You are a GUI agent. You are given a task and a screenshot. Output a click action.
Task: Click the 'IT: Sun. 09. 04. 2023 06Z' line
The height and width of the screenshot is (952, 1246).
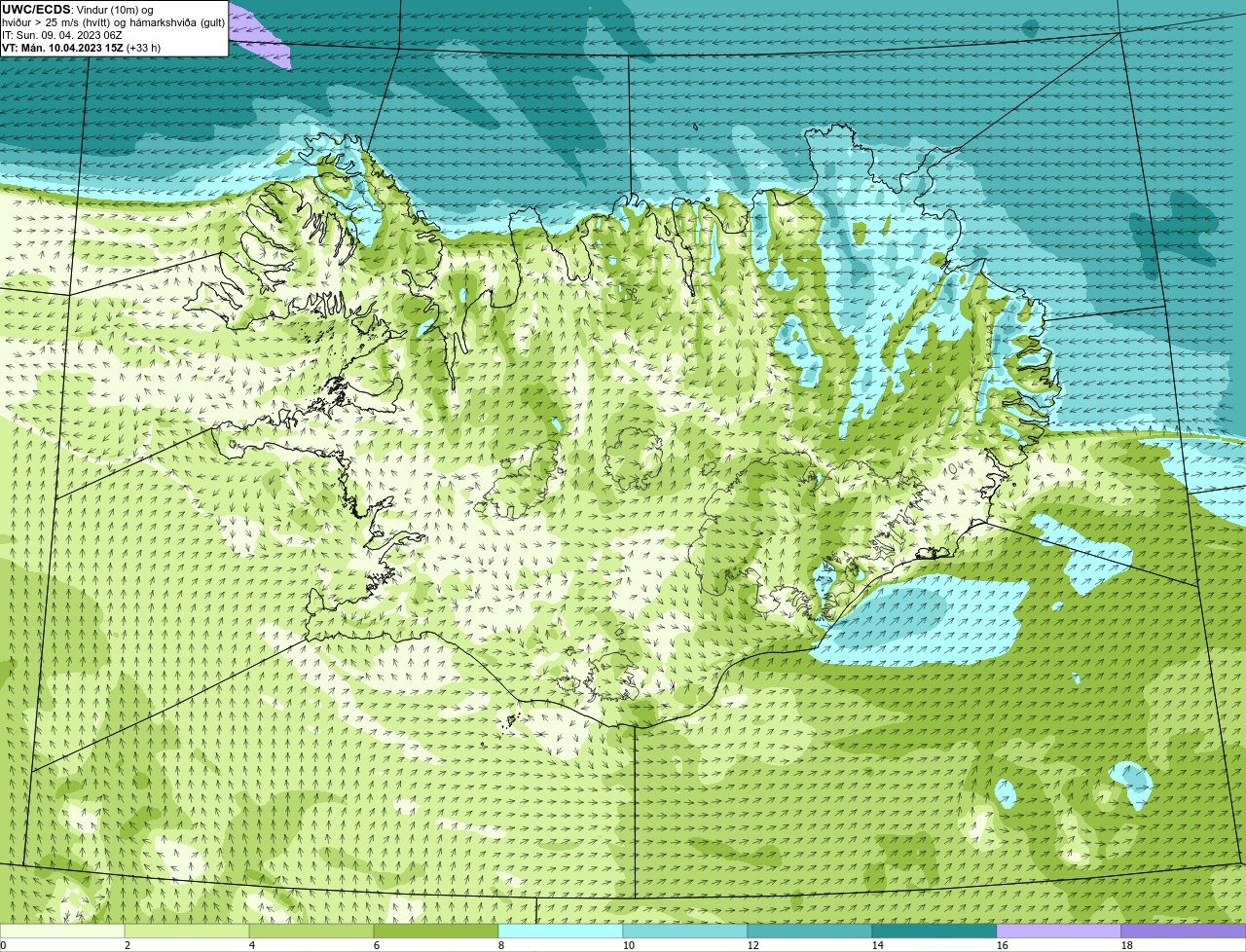62,35
